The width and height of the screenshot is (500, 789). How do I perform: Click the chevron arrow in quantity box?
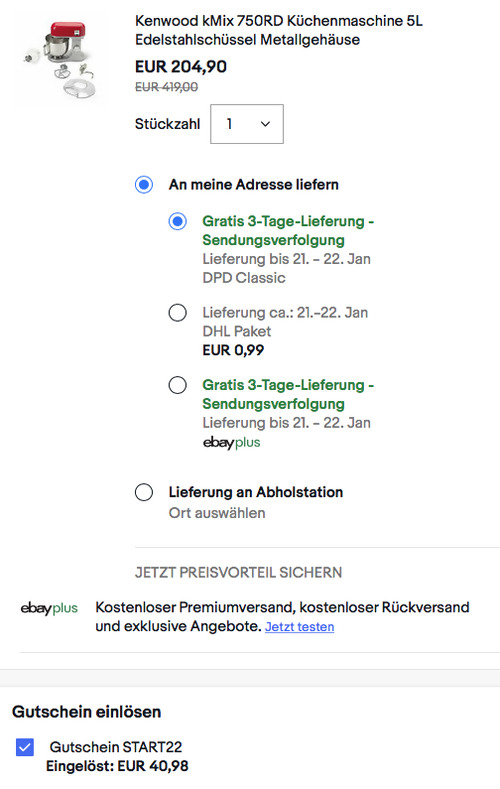coord(265,124)
